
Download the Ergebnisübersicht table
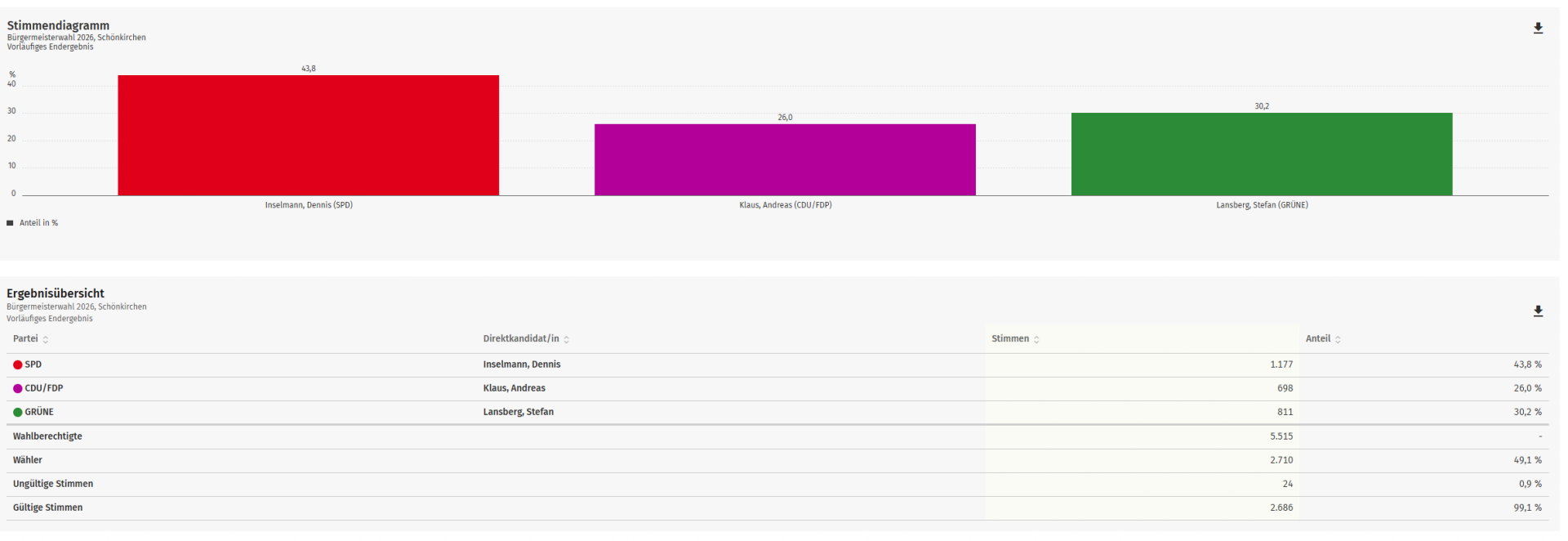(x=1538, y=311)
